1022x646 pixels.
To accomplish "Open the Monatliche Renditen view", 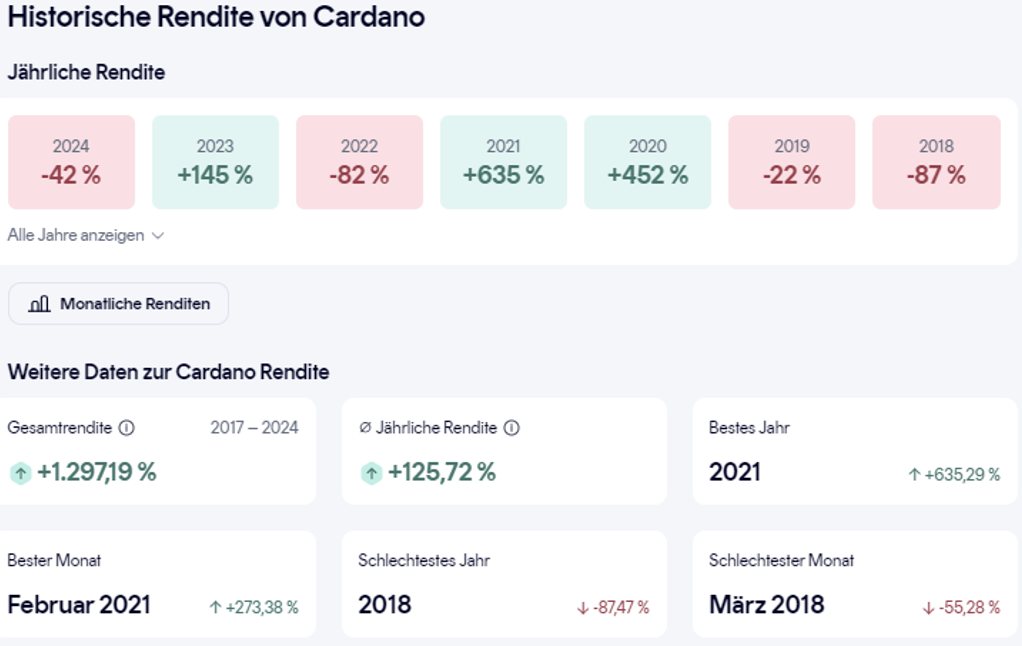I will coord(119,304).
